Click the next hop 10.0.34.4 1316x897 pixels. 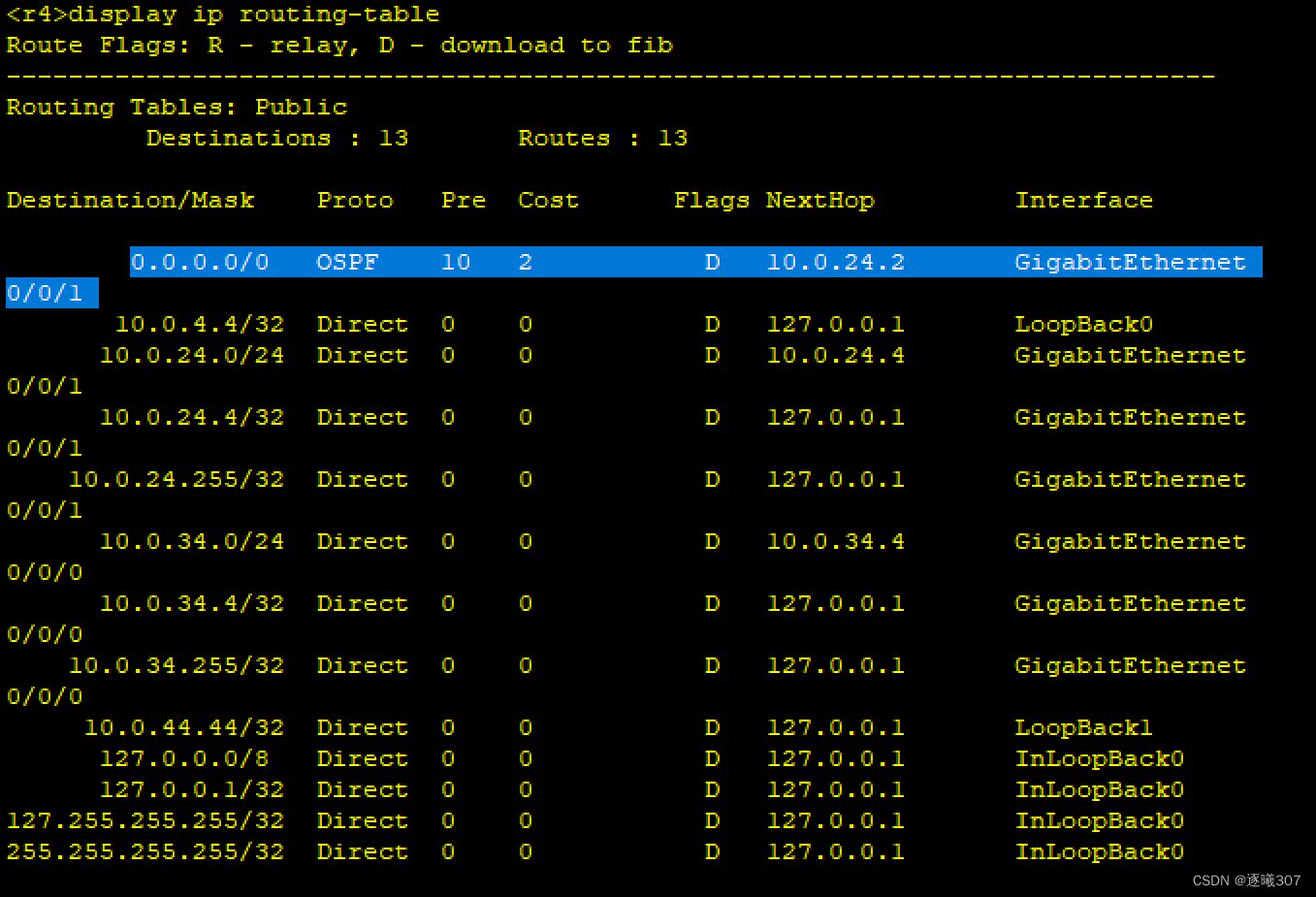(836, 542)
